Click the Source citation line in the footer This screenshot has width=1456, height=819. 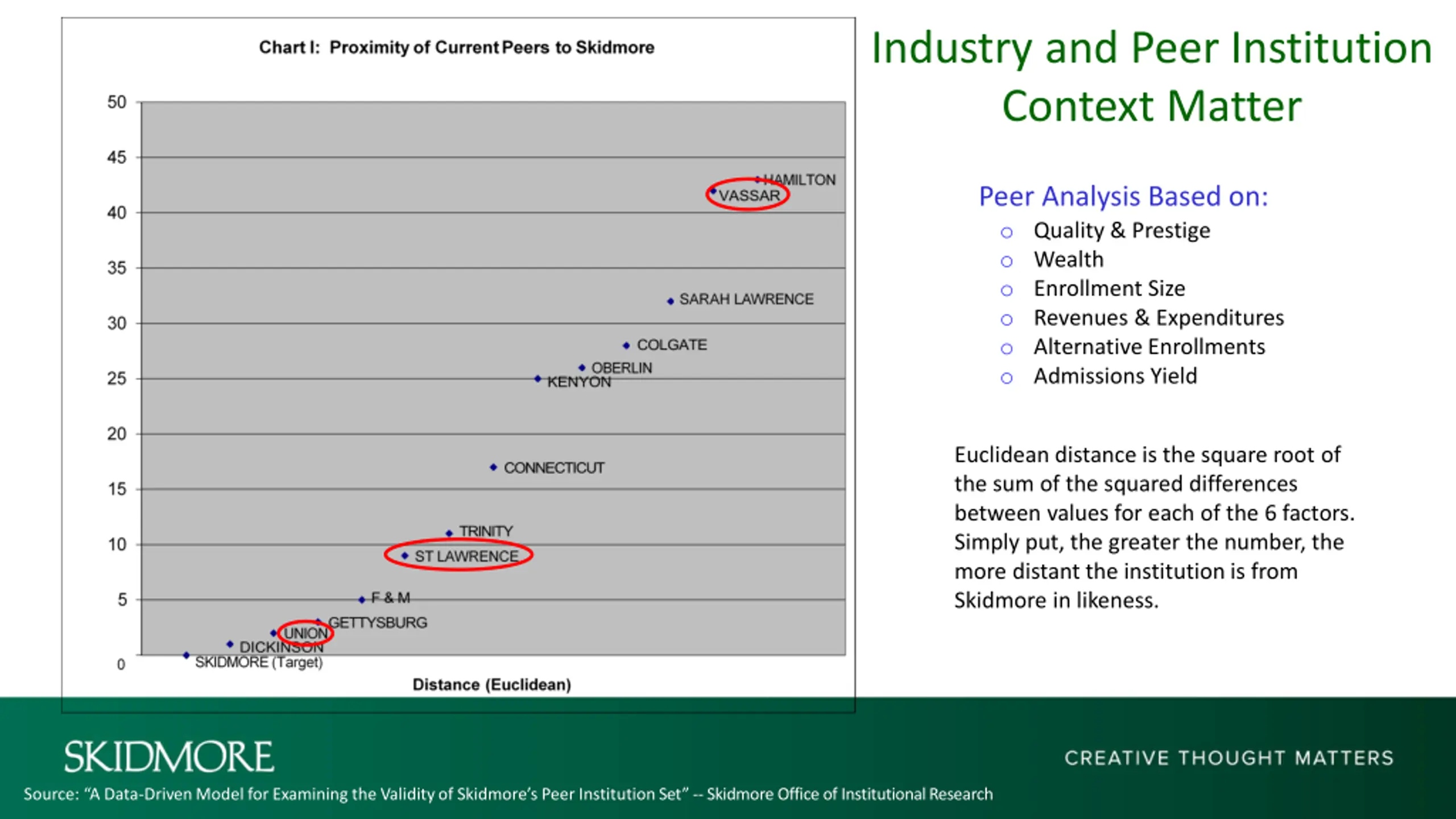(x=508, y=794)
